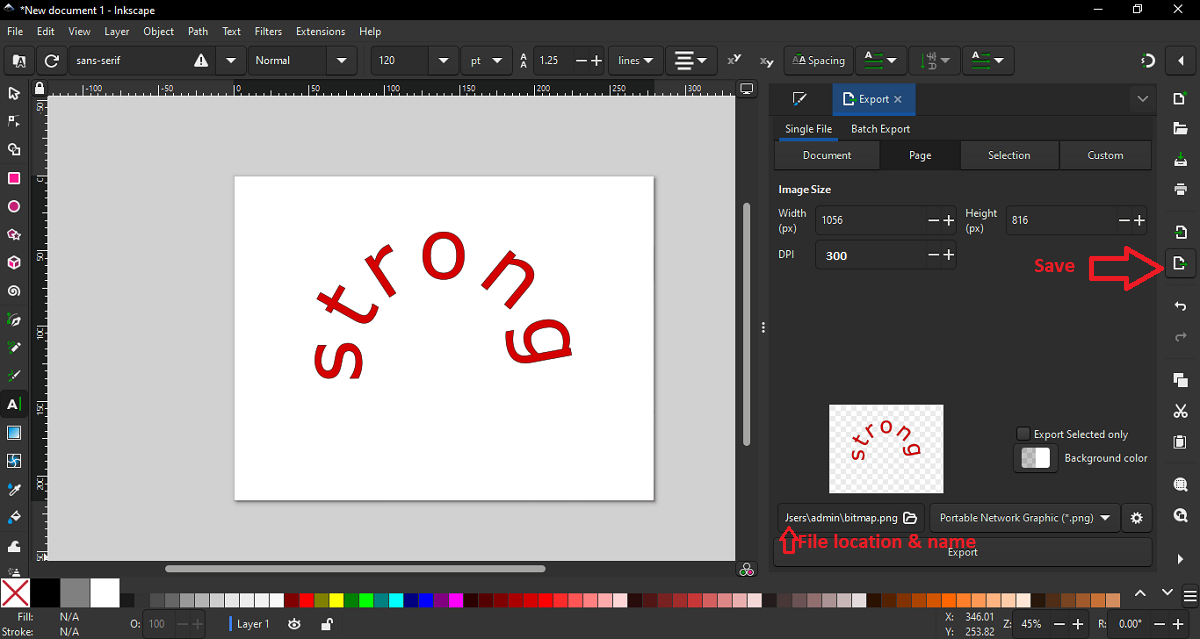The image size is (1200, 639).
Task: Select the Star tool
Action: pyautogui.click(x=14, y=234)
